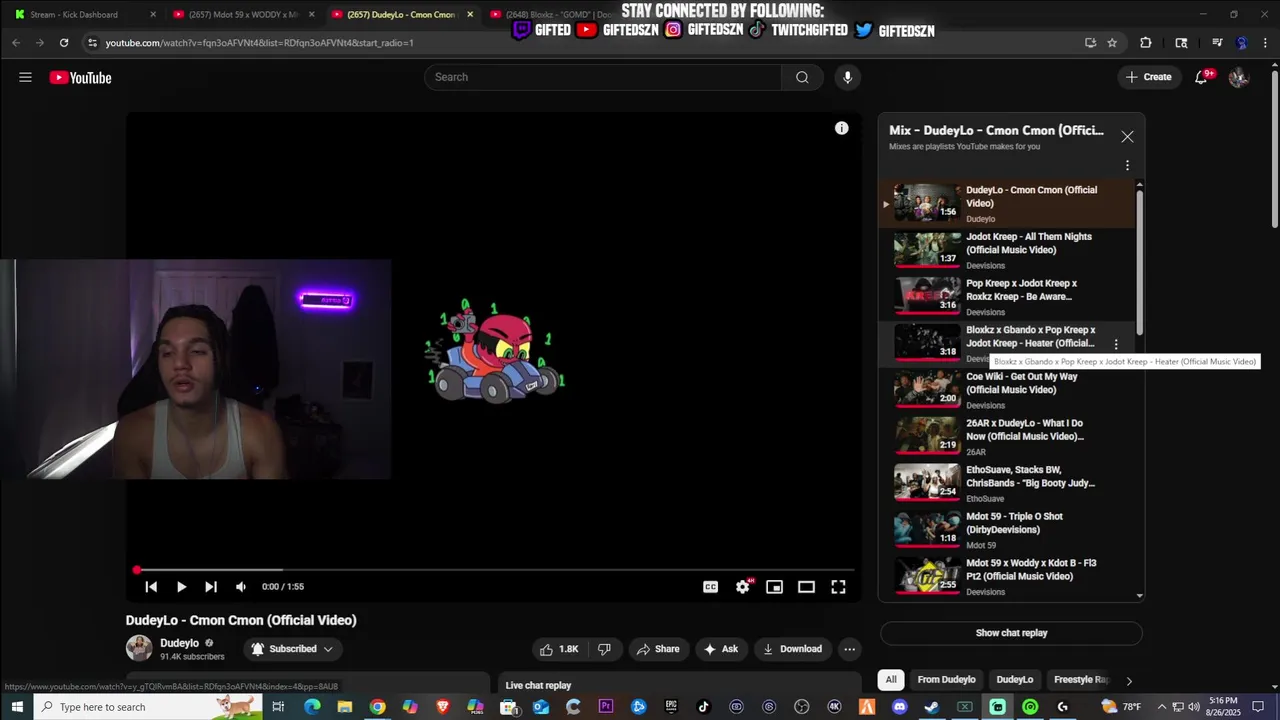
Task: Open the notifications bell
Action: coord(1202,77)
